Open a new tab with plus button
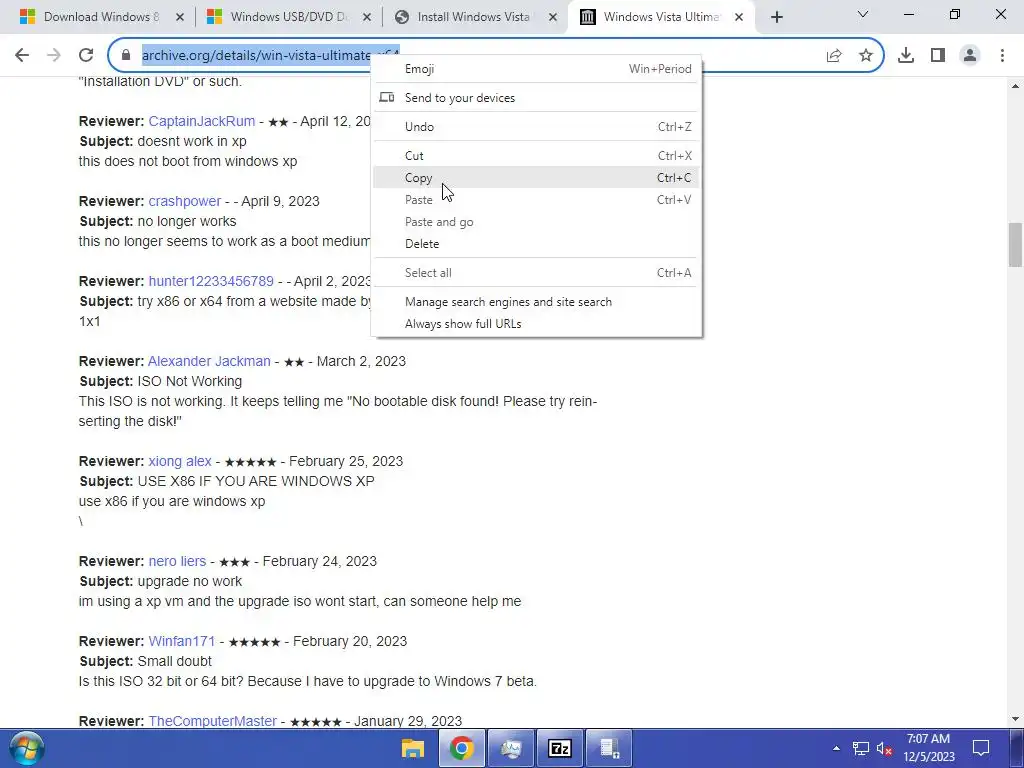Screen dimensions: 1024x768 point(776,18)
